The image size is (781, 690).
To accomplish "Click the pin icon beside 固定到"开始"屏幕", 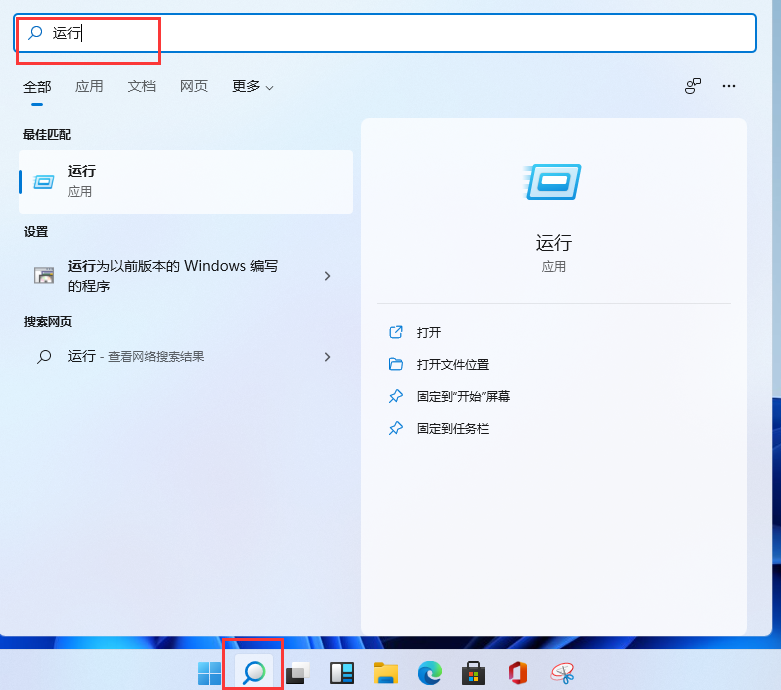I will coord(395,397).
